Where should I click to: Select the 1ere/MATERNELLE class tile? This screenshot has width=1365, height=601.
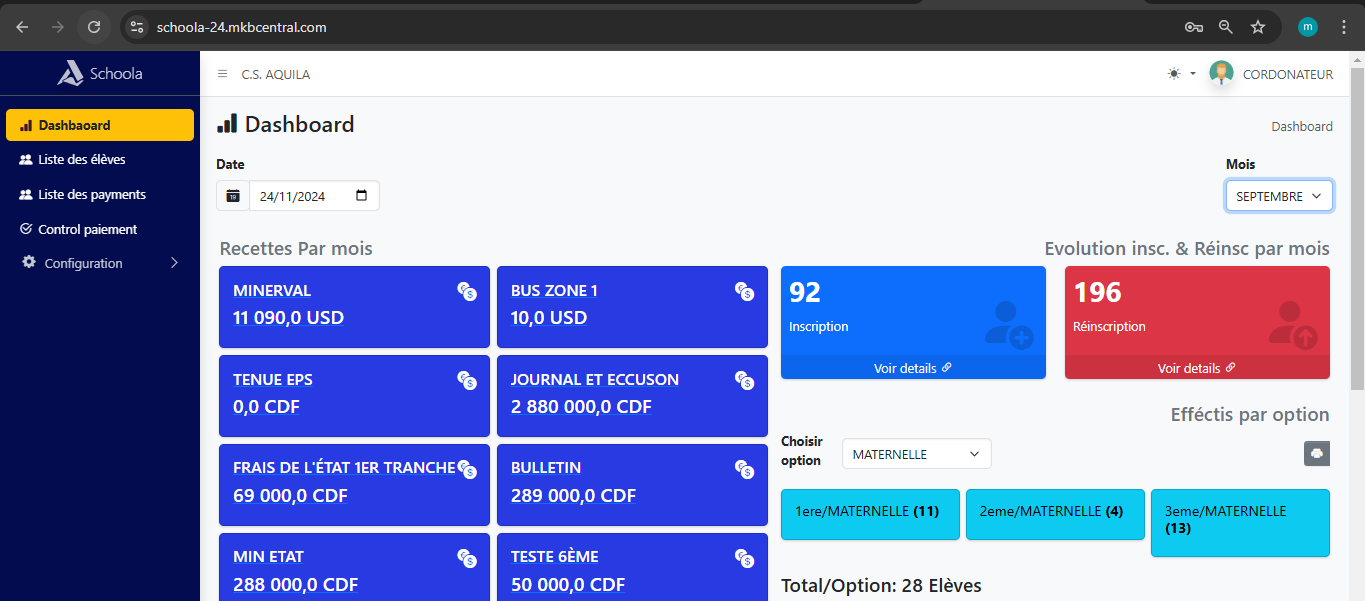(x=869, y=512)
